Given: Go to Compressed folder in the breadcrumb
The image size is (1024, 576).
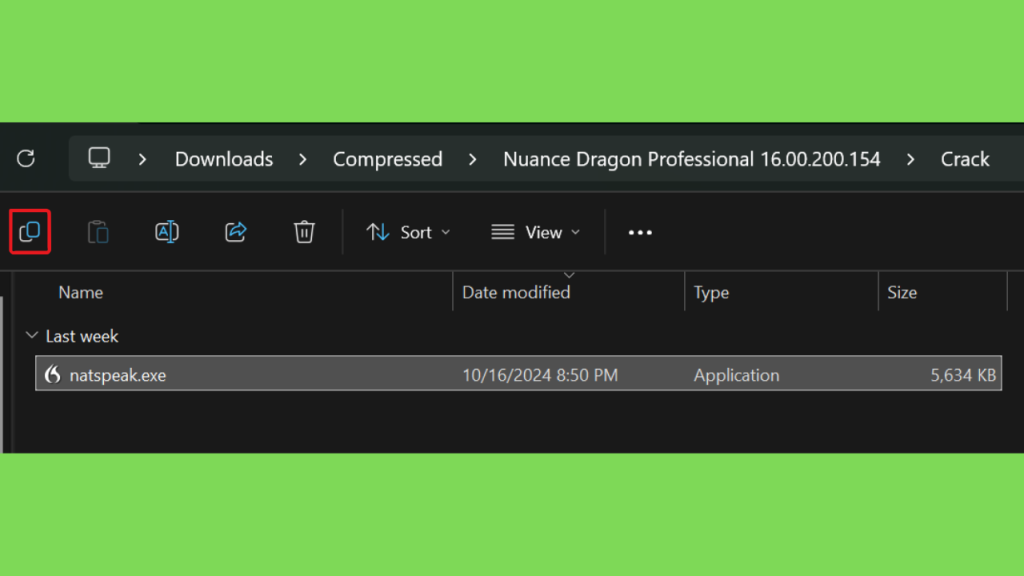Looking at the screenshot, I should 388,159.
